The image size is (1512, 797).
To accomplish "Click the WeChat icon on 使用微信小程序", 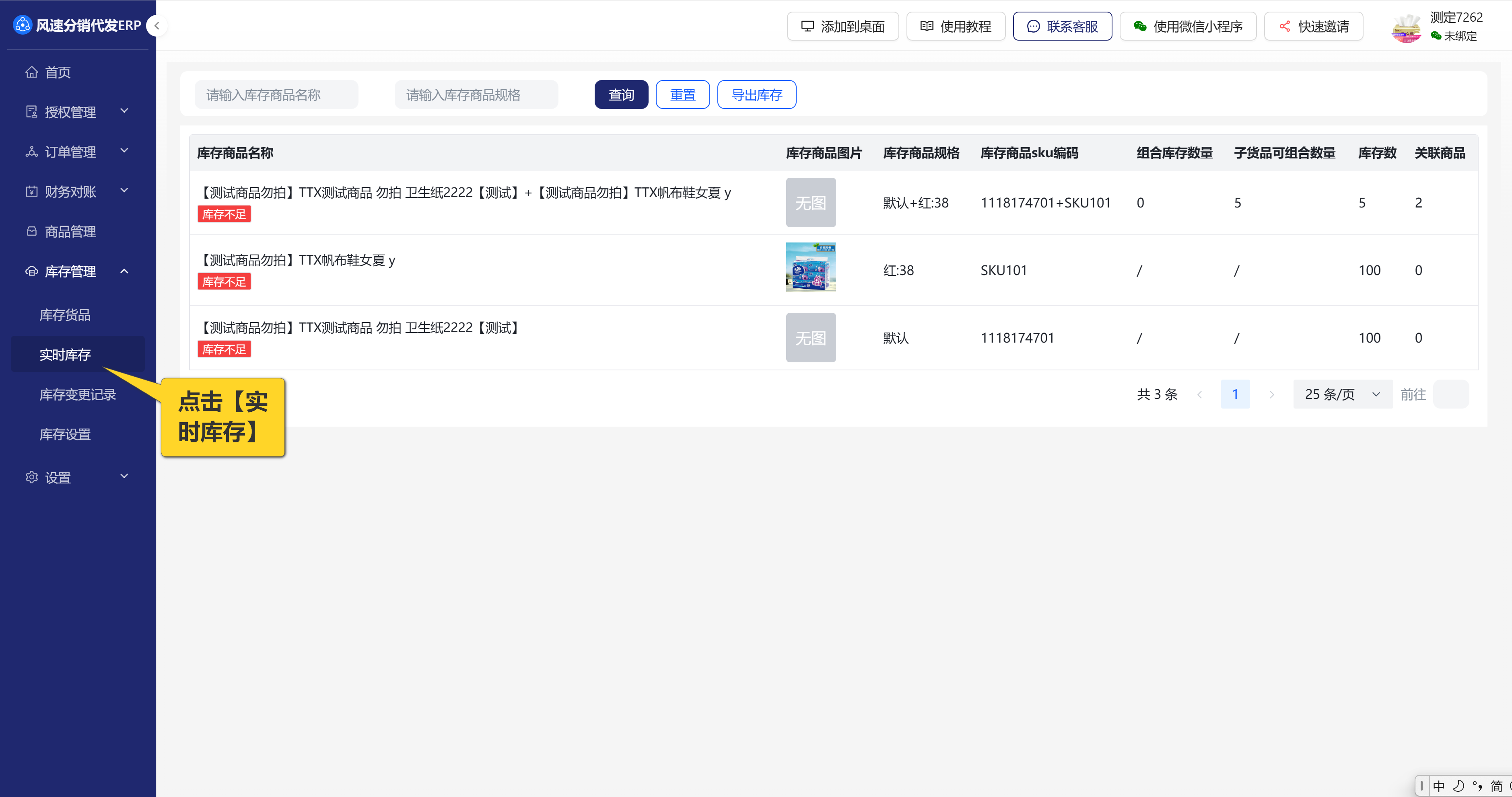I will pyautogui.click(x=1140, y=27).
